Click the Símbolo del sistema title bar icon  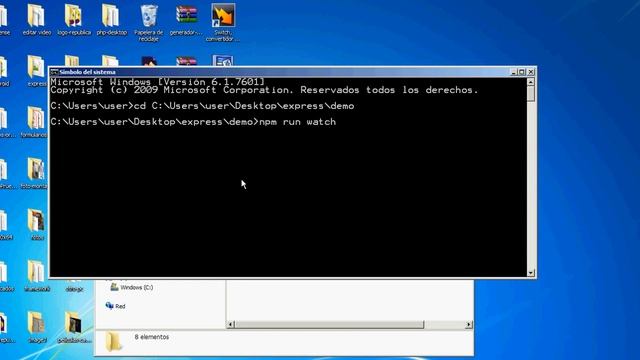point(54,72)
